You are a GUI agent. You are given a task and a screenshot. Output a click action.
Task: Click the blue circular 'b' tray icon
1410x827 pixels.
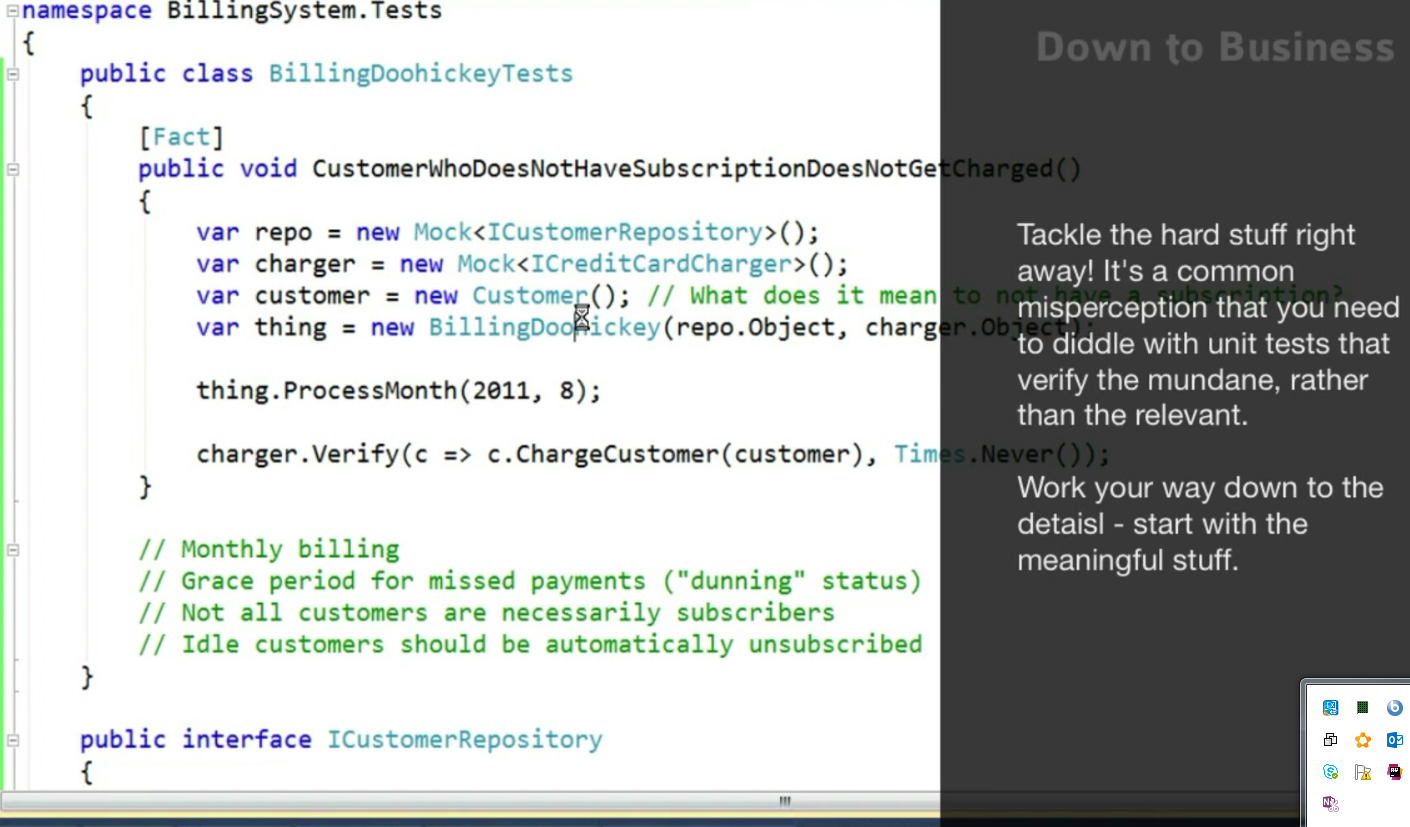[x=1394, y=708]
